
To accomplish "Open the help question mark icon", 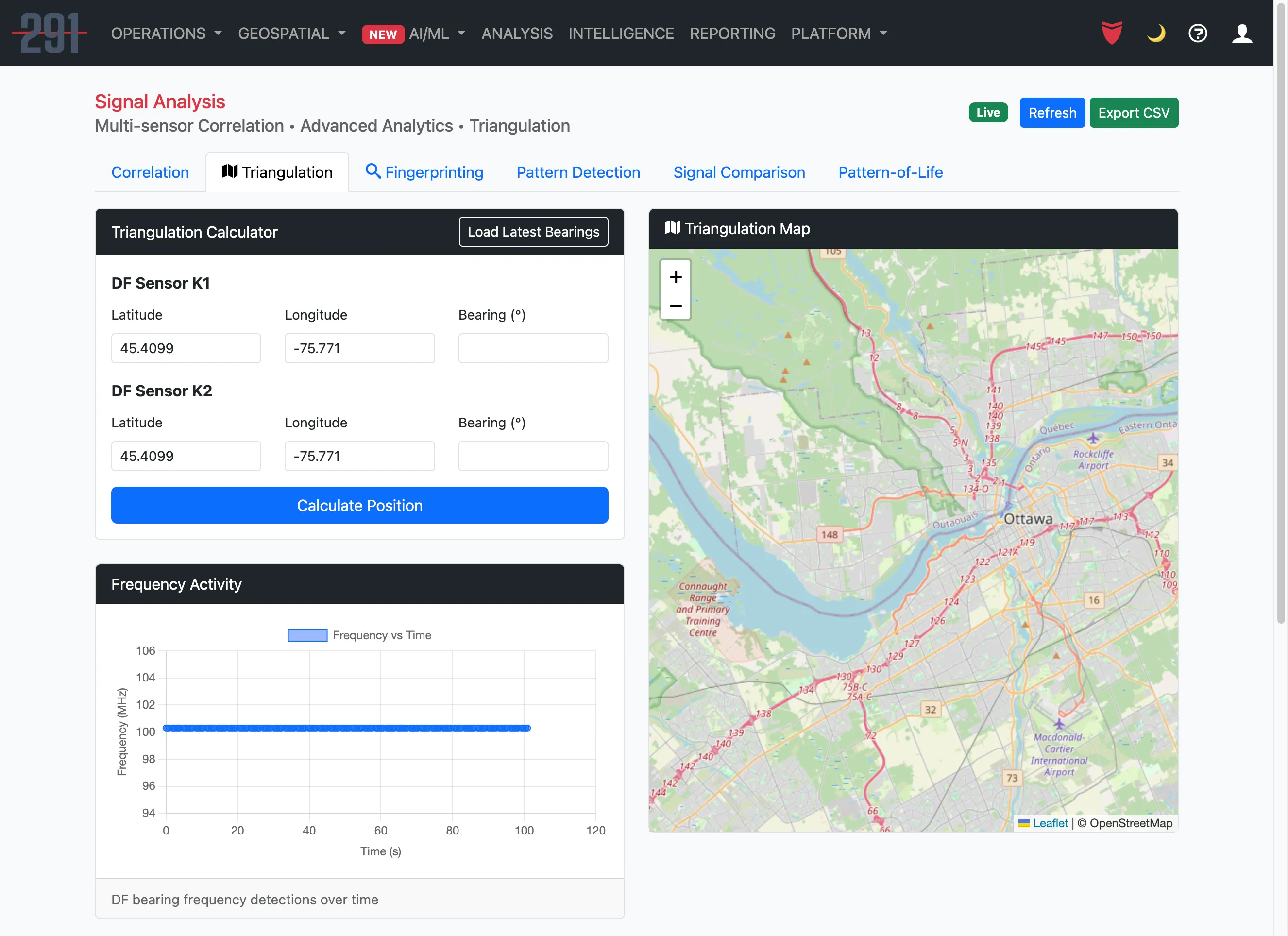I will 1197,34.
